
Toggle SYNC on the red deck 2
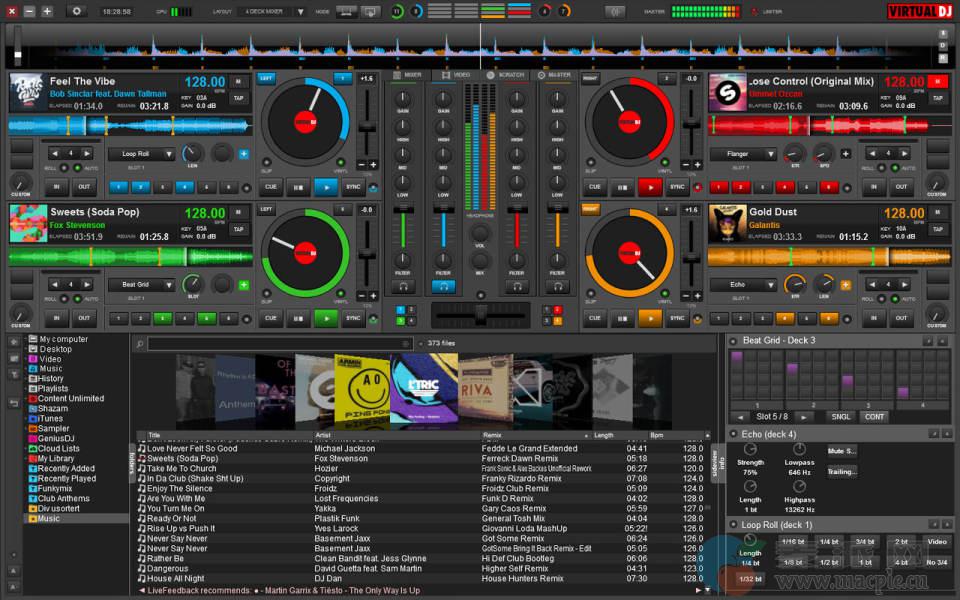click(x=677, y=187)
